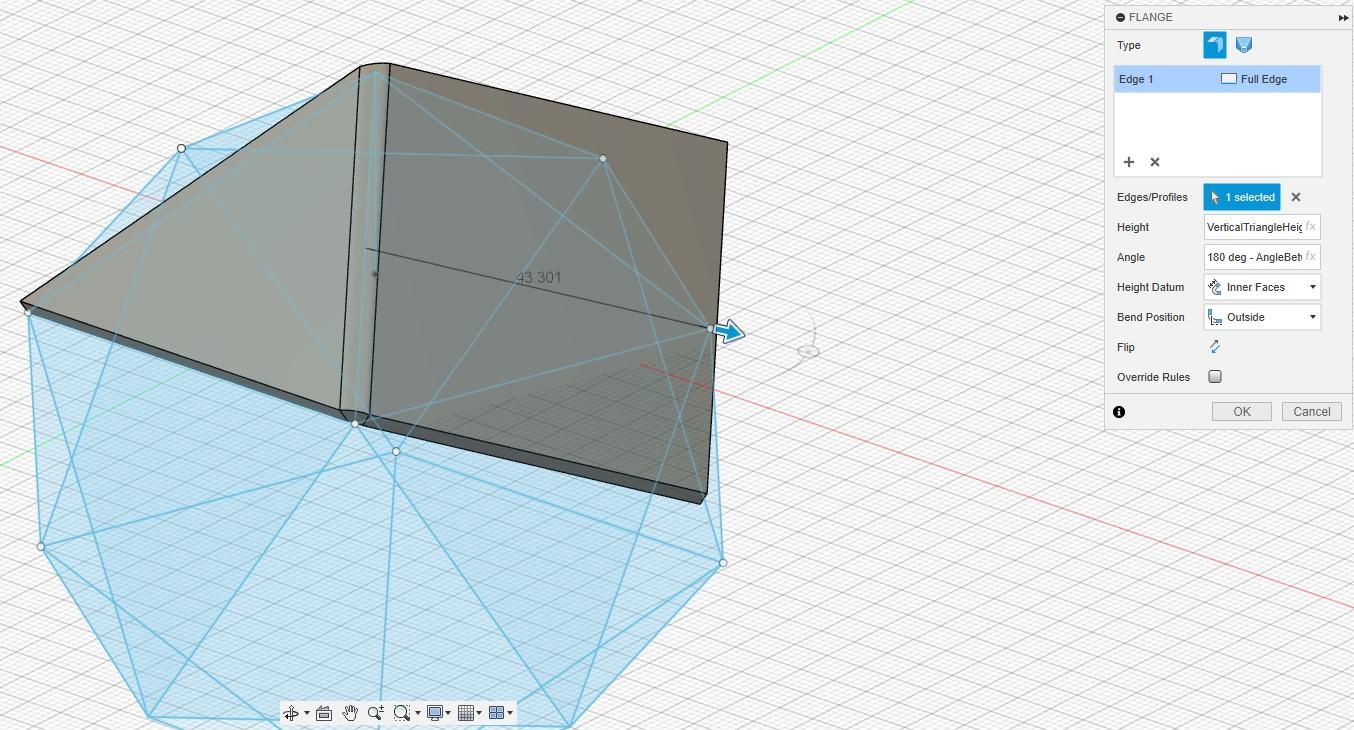Activate the Pan hand tool

click(x=350, y=713)
